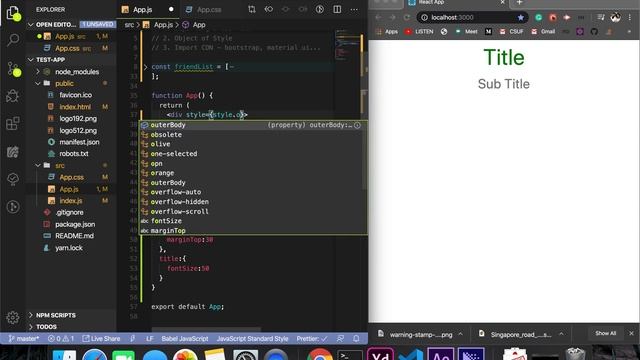The height and width of the screenshot is (360, 640).
Task: Open options for Singapore_road download
Action: pyautogui.click(x=561, y=334)
